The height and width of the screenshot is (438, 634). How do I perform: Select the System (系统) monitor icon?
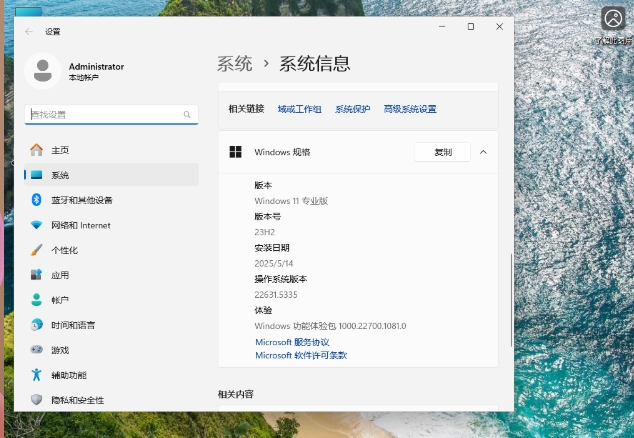[x=37, y=175]
